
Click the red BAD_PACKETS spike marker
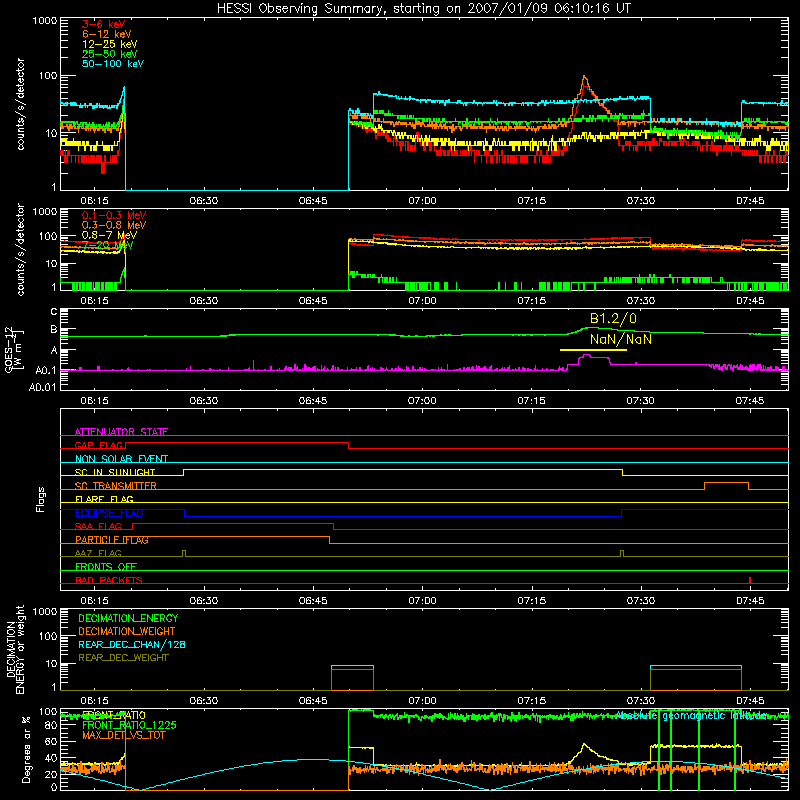749,580
